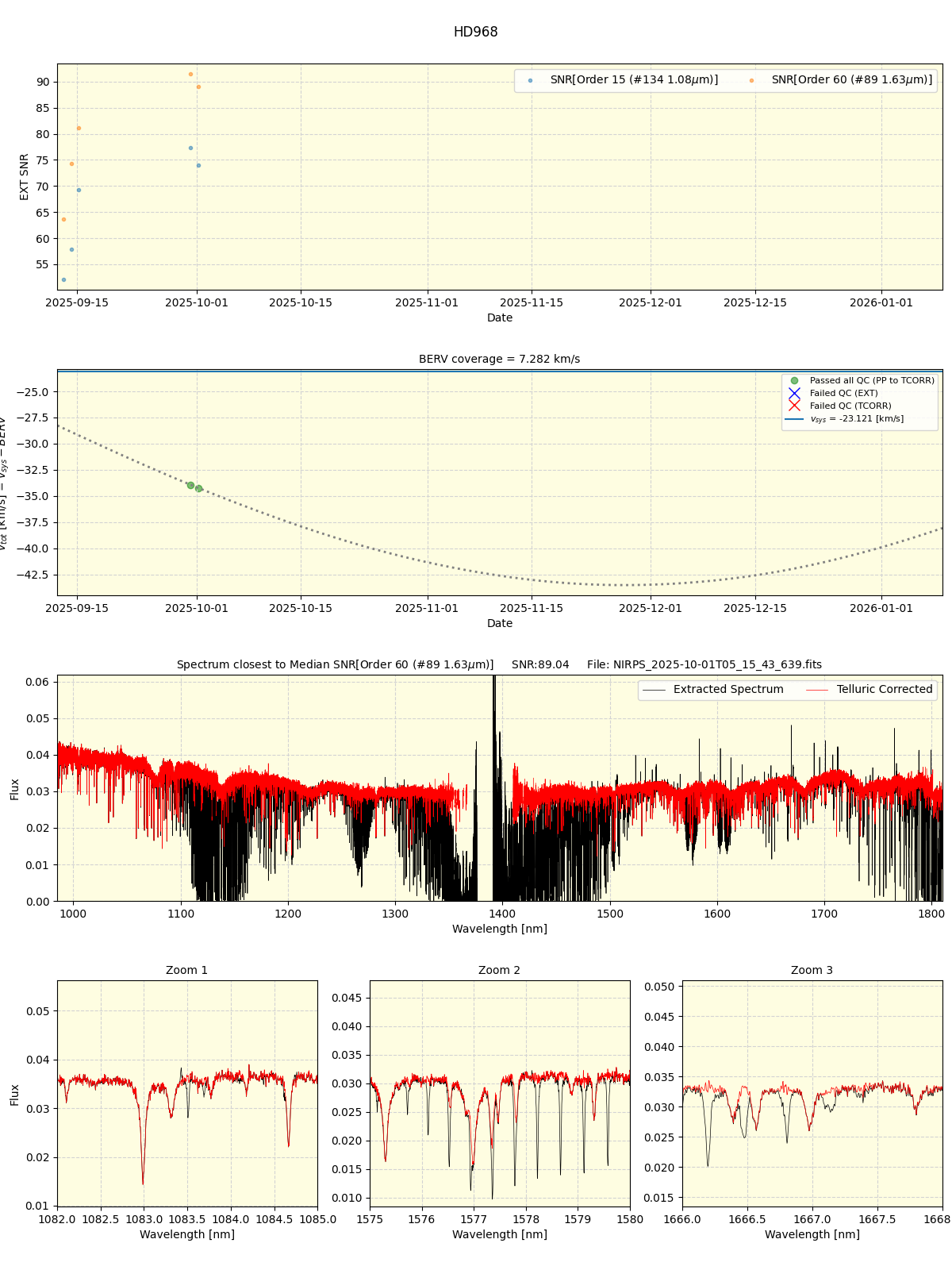Image resolution: width=952 pixels, height=1270 pixels.
Task: Click the BERV coverage = 7.282 km/s title
Action: (x=499, y=360)
